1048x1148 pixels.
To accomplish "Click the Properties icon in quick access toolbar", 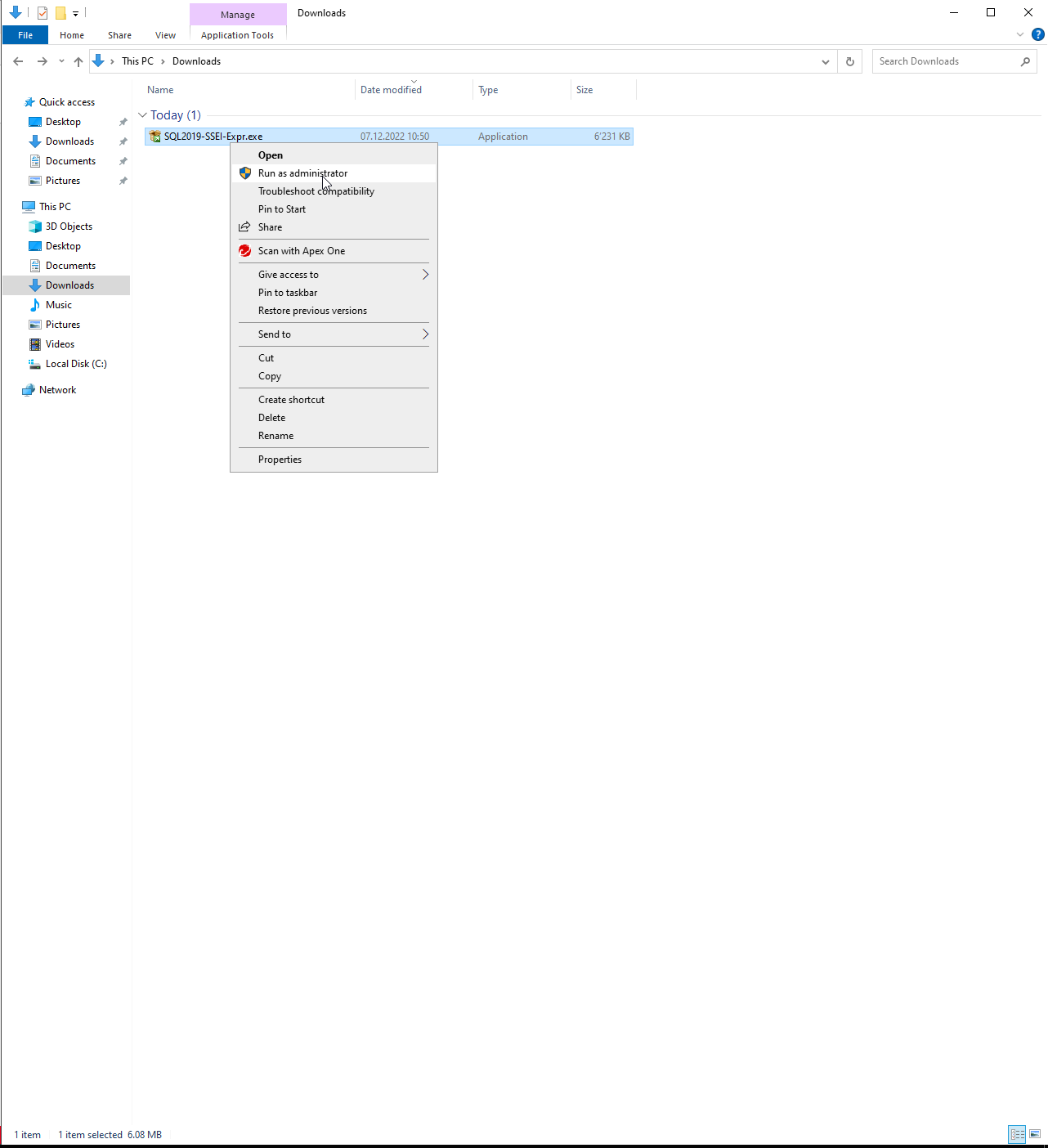I will (43, 13).
